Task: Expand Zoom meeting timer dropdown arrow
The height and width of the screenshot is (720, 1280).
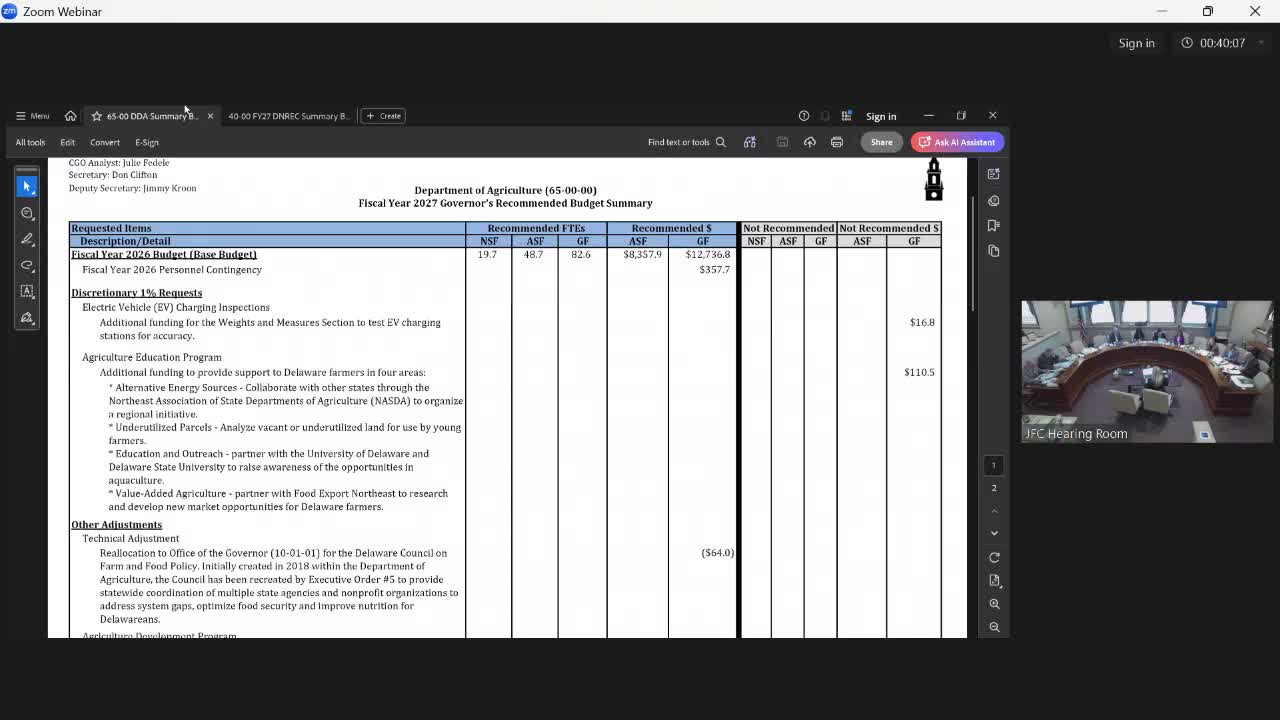Action: (x=1261, y=43)
